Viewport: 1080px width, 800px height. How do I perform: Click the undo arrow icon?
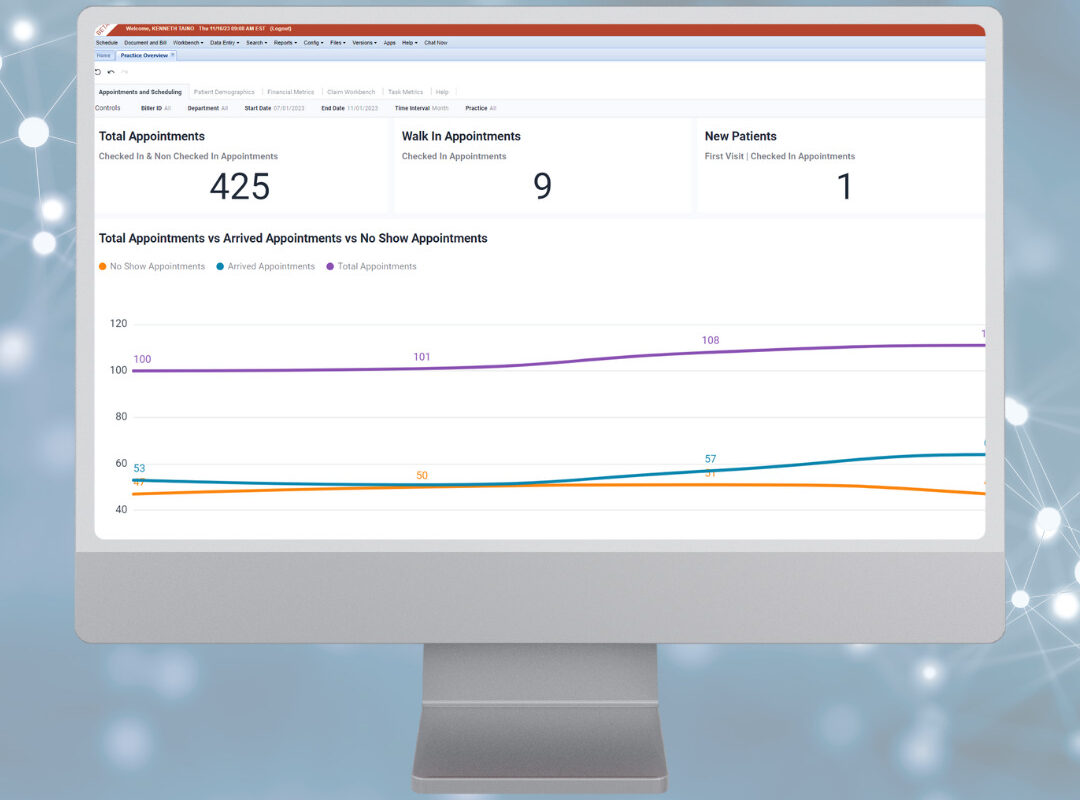point(111,72)
